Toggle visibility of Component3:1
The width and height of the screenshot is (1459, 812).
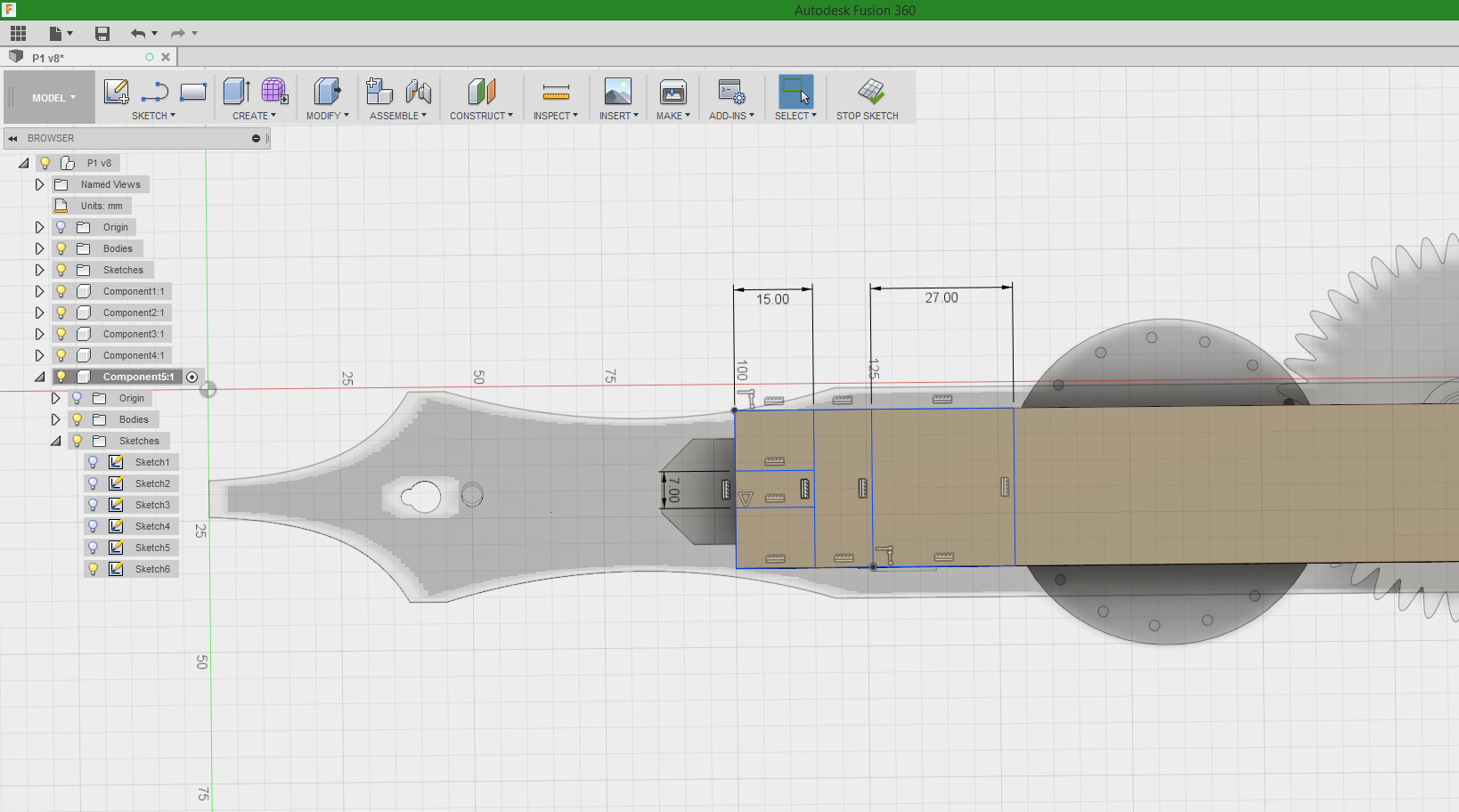click(61, 334)
